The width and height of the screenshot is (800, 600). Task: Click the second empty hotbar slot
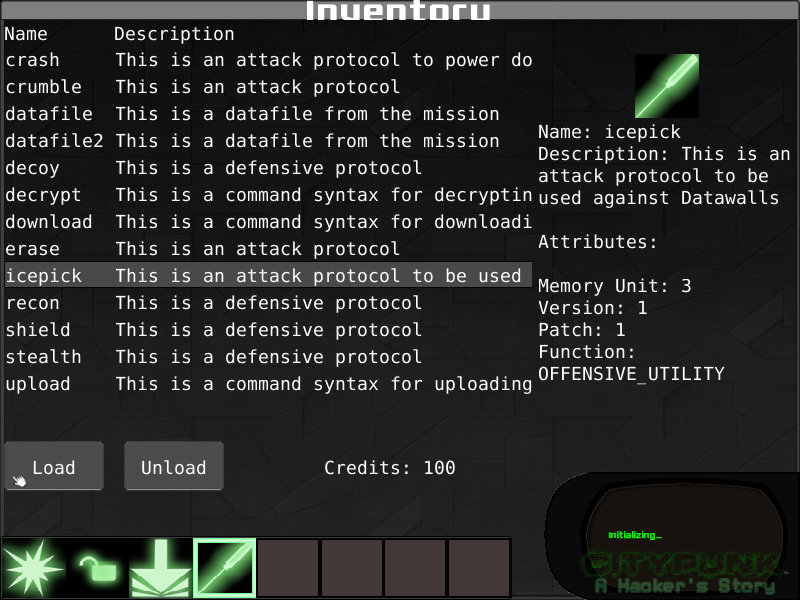click(x=352, y=568)
